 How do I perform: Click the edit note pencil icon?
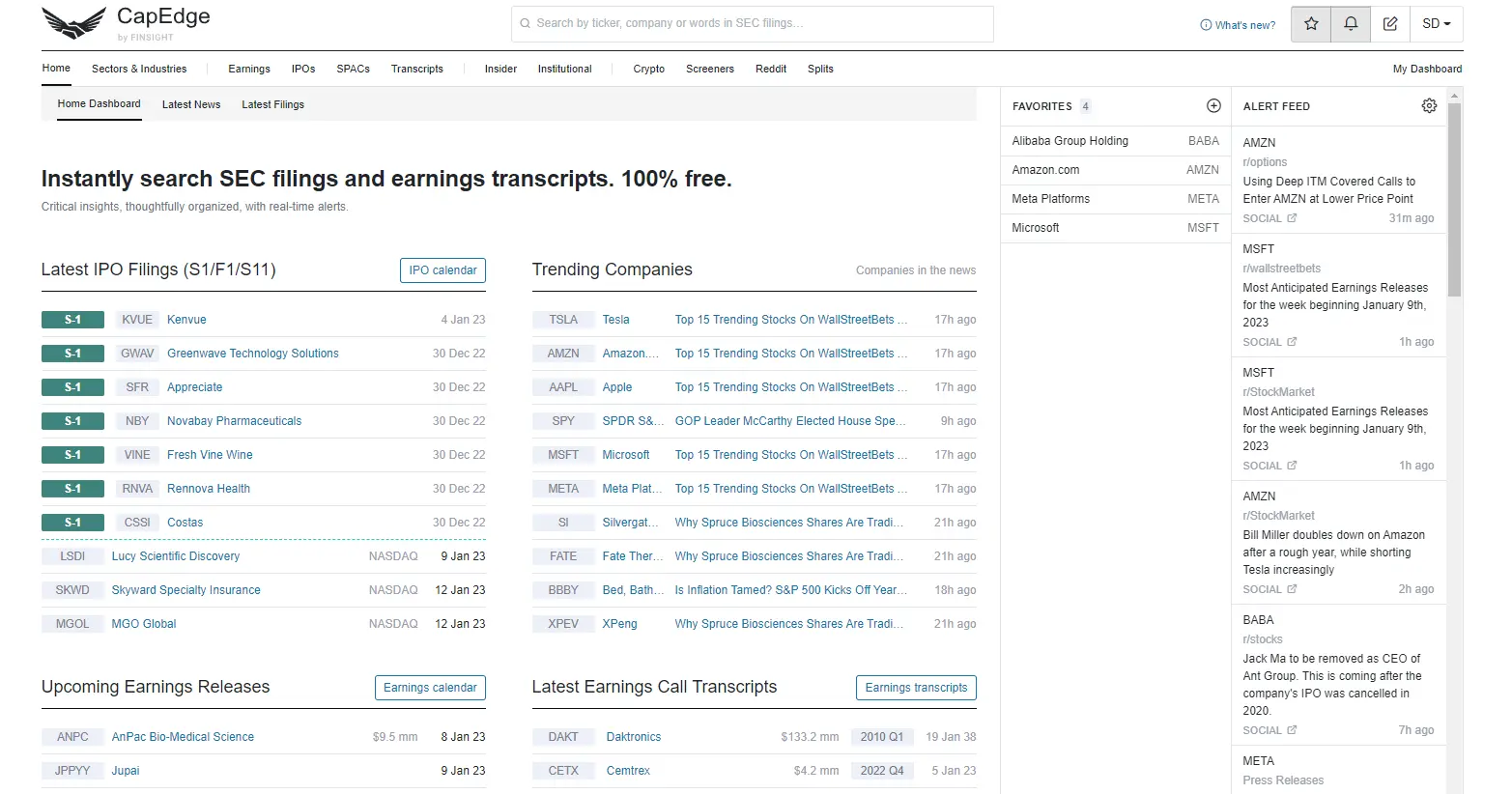pos(1390,24)
